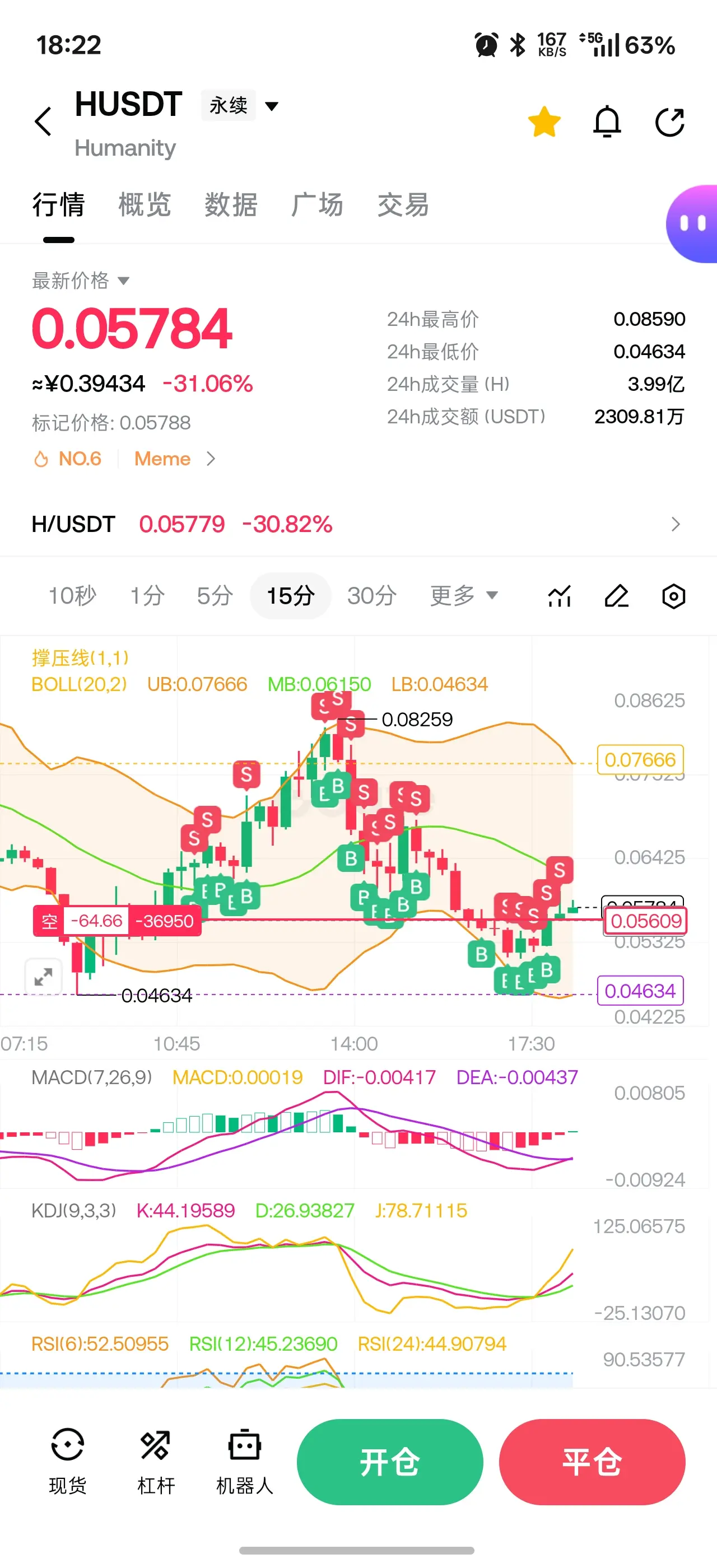Viewport: 717px width, 1568px height.
Task: Select the 30分 timeframe
Action: [371, 595]
